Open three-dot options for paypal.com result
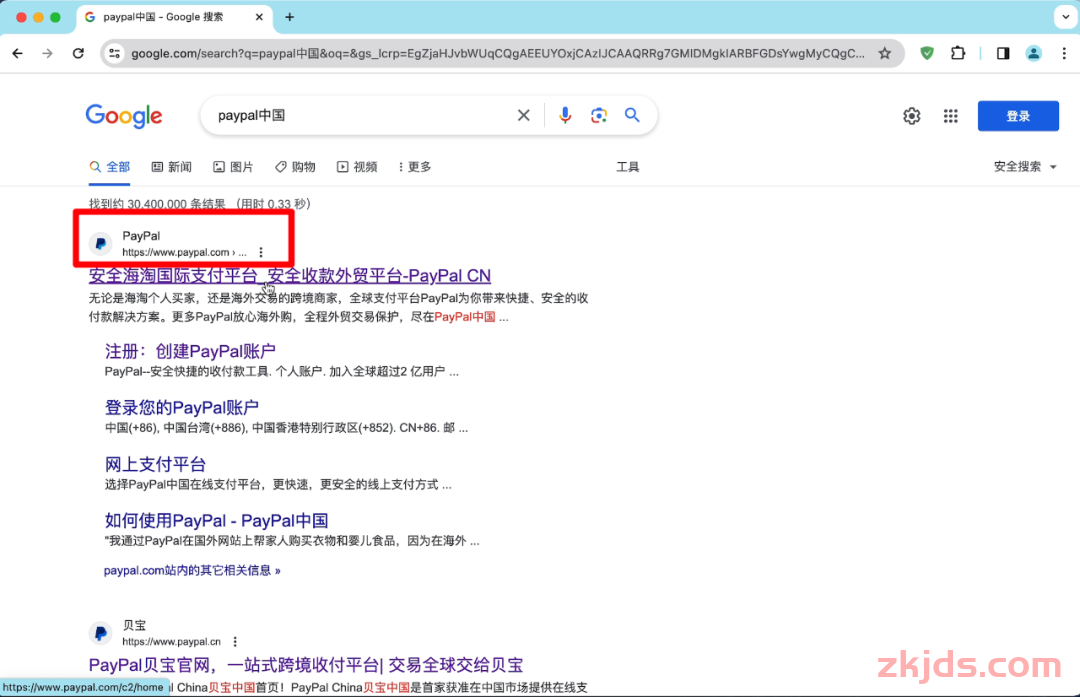1080x697 pixels. pyautogui.click(x=261, y=252)
